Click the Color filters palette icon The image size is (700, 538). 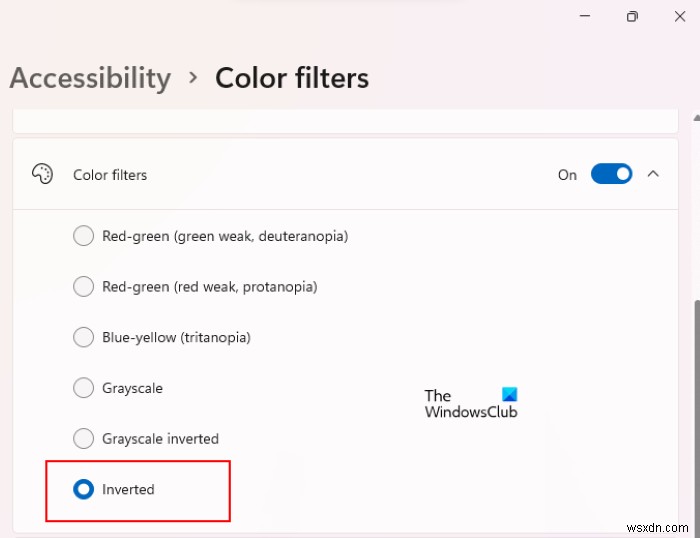click(x=42, y=174)
